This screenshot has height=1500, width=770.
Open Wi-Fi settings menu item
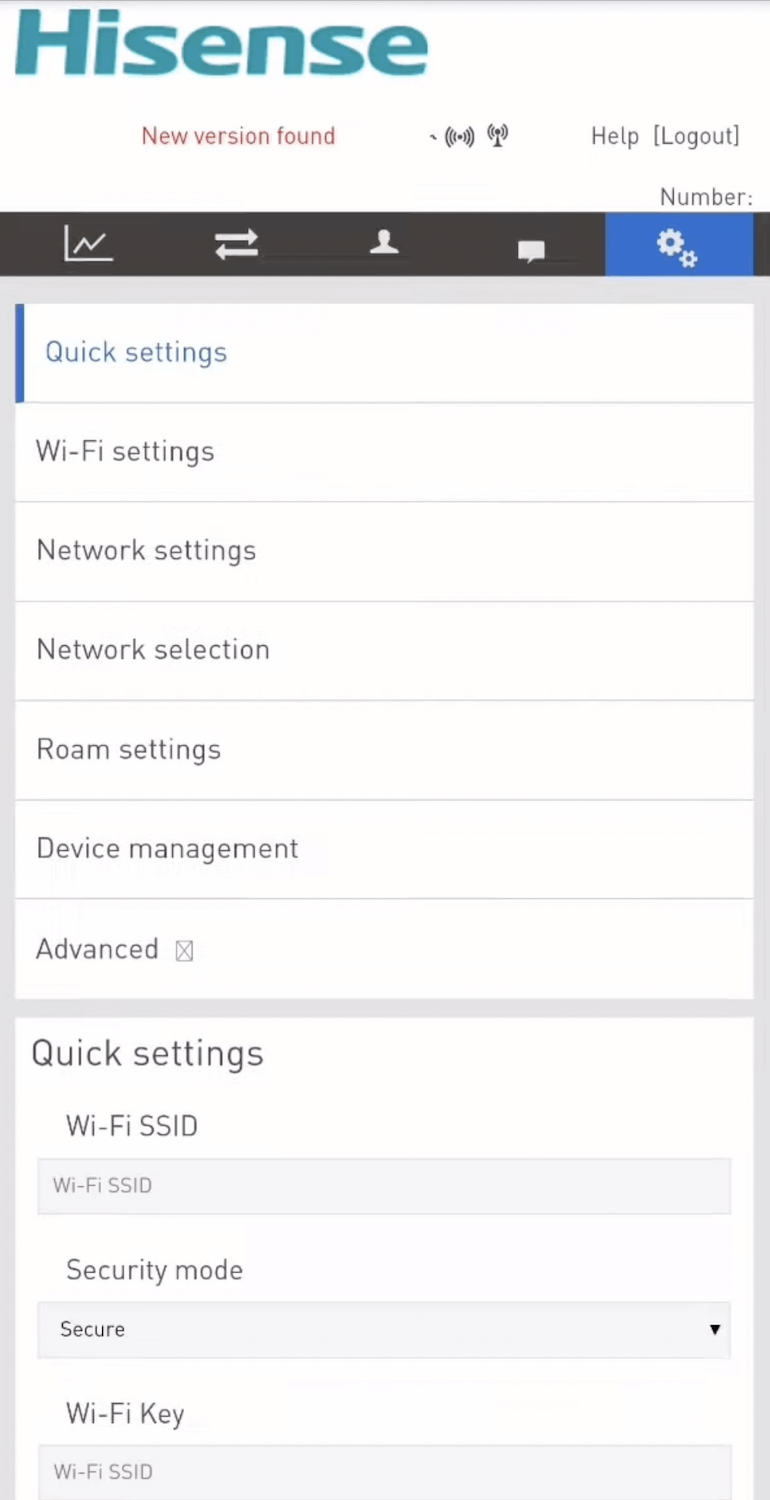pos(125,451)
